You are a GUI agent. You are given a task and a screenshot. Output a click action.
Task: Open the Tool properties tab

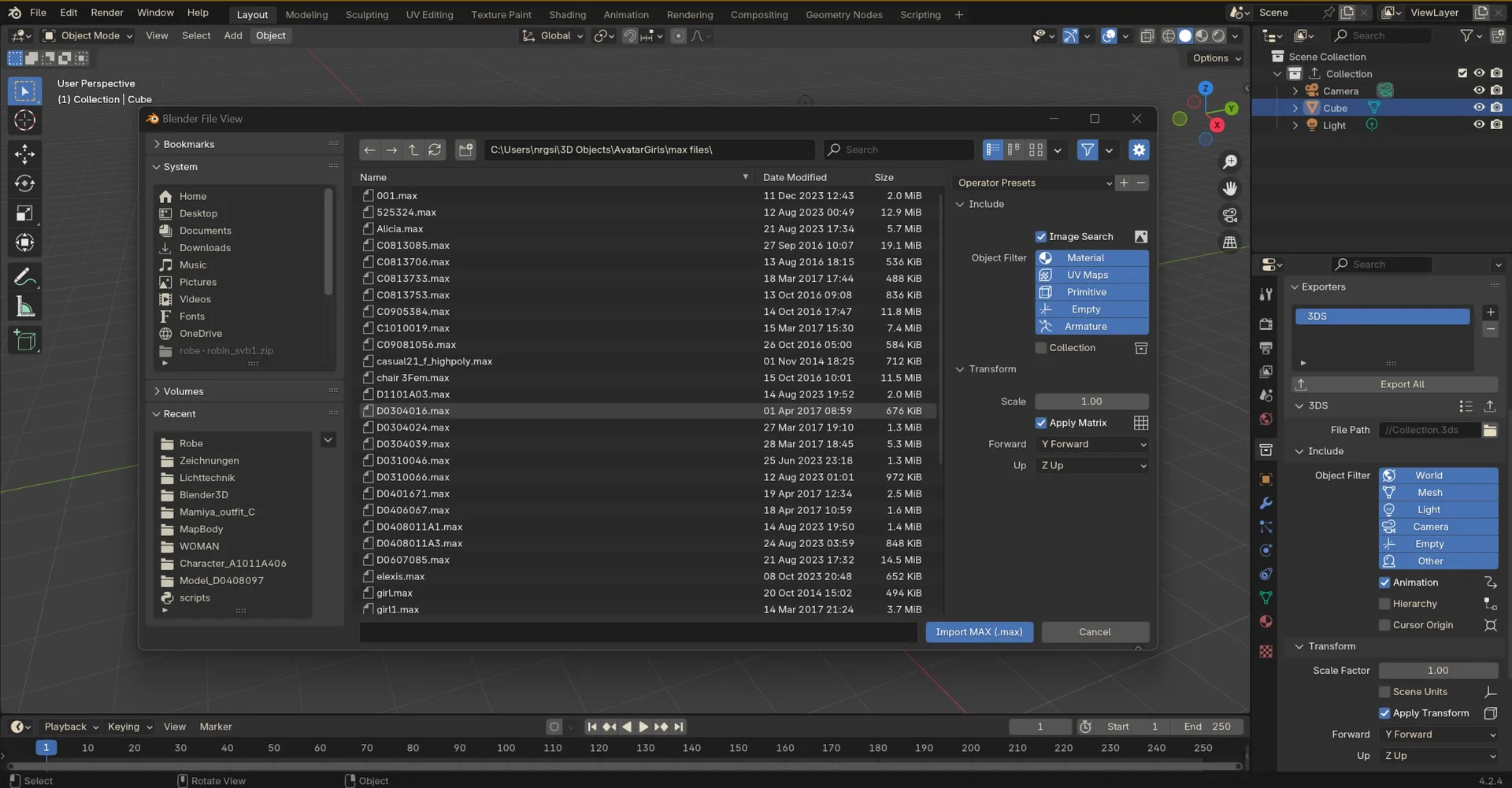1266,294
